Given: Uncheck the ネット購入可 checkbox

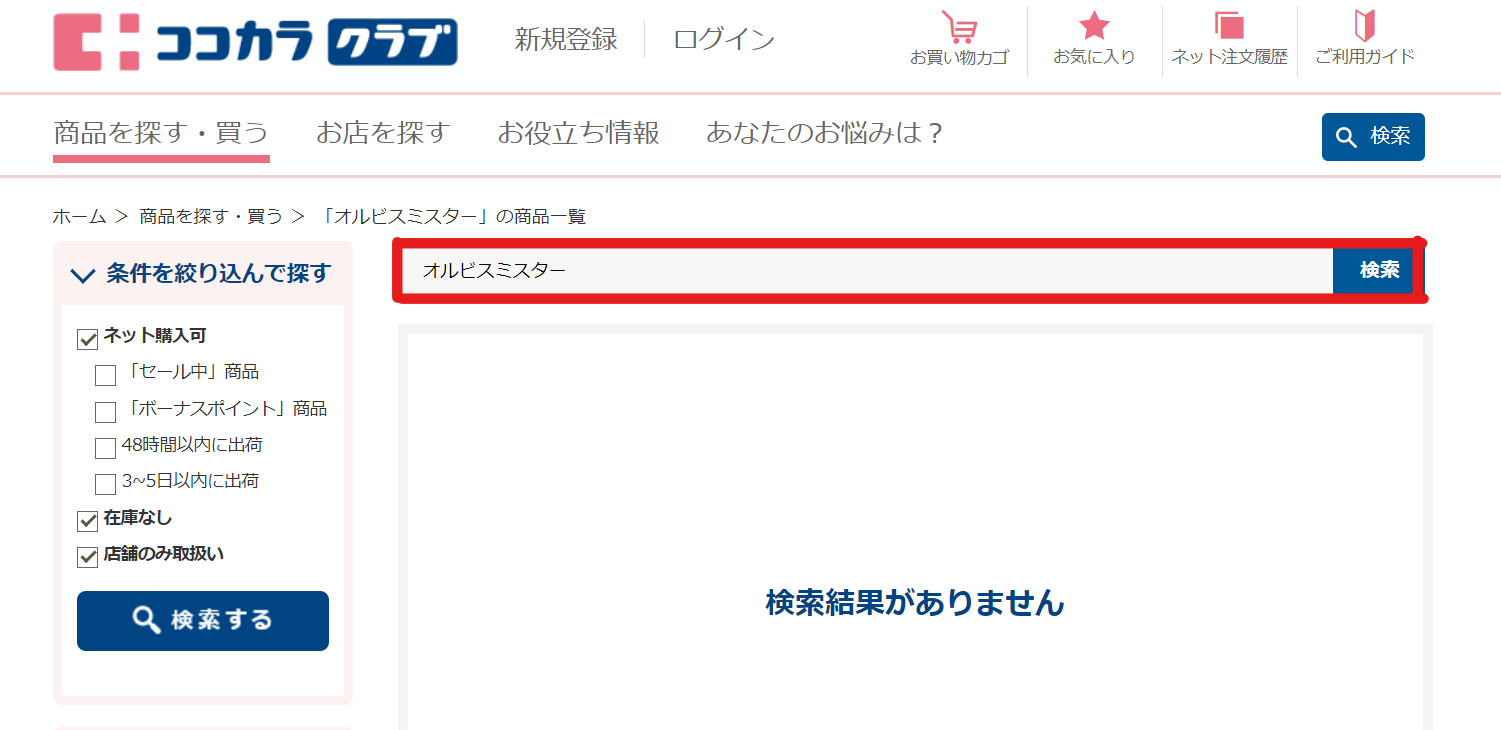Looking at the screenshot, I should pos(88,339).
